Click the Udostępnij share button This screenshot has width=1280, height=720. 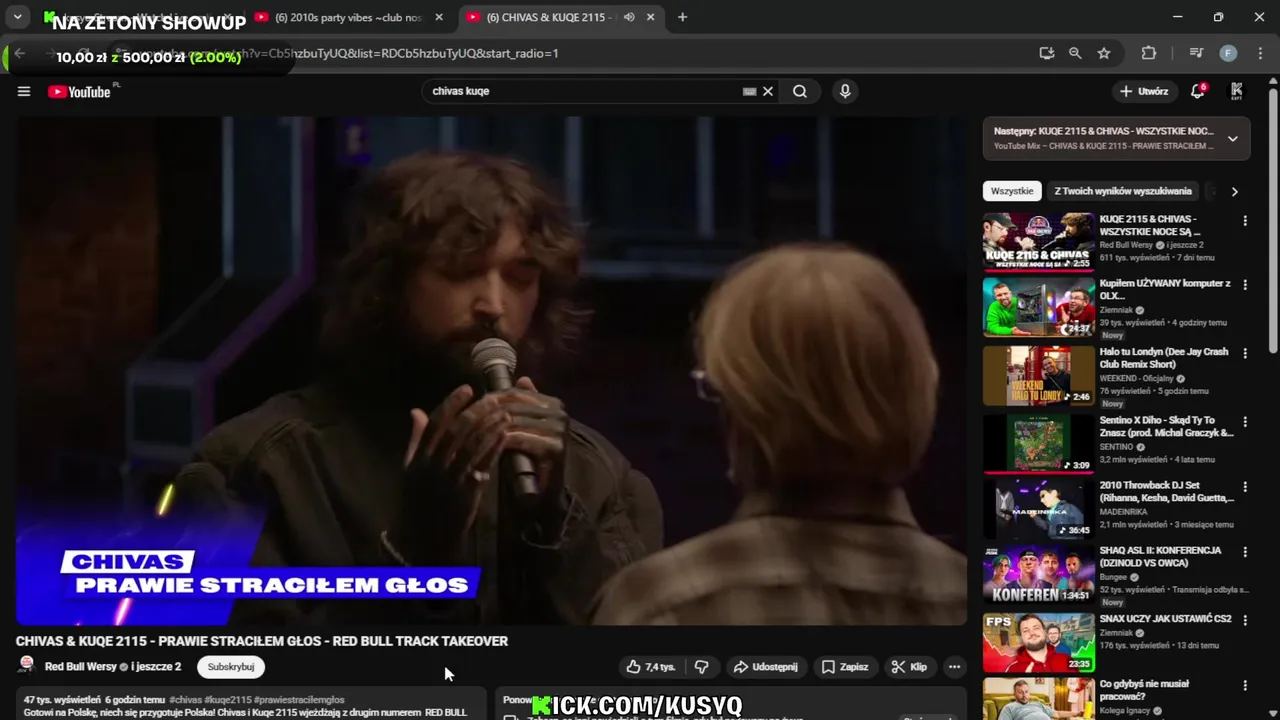766,667
